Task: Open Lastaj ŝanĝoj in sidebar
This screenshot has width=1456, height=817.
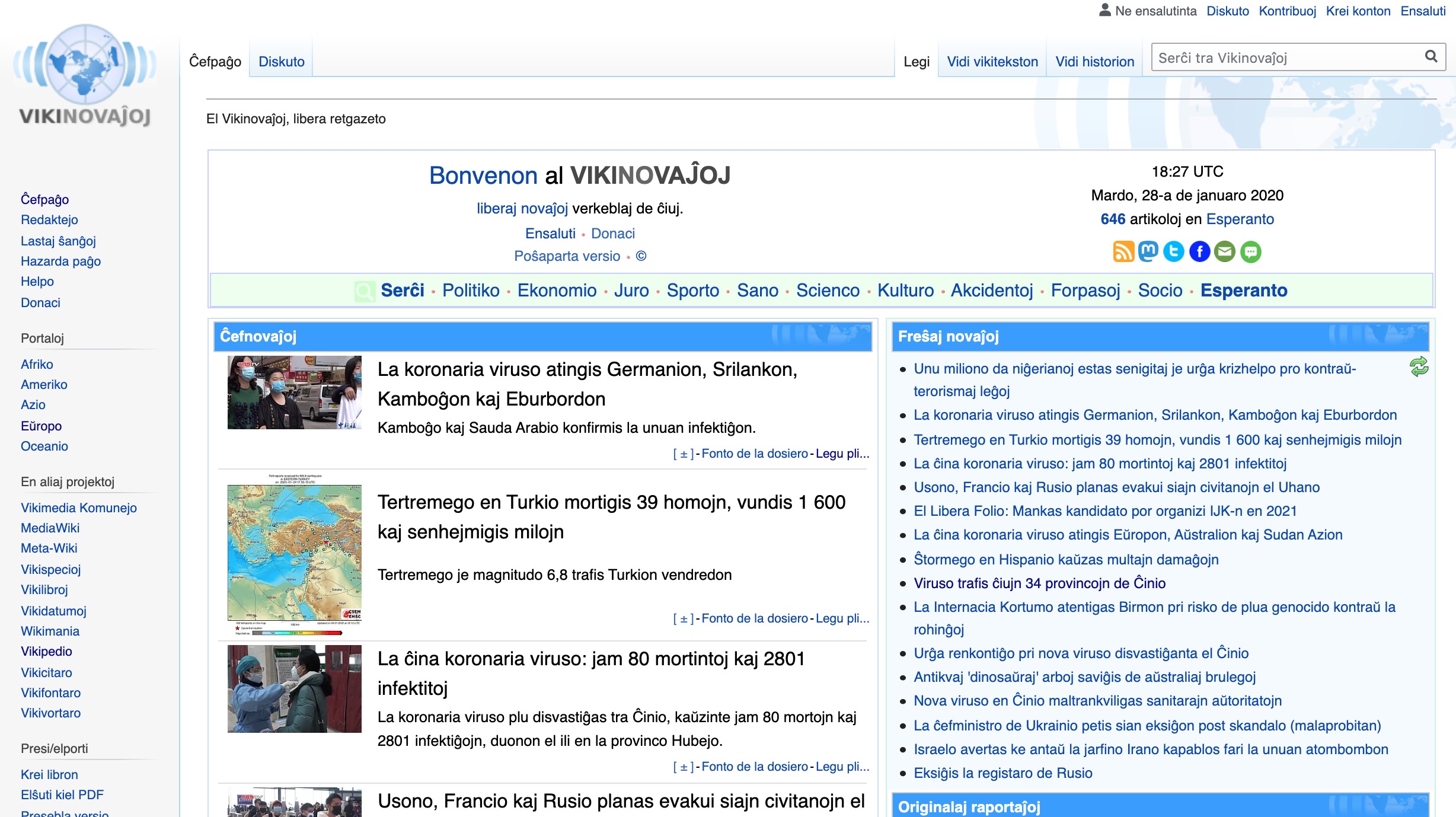Action: click(58, 241)
